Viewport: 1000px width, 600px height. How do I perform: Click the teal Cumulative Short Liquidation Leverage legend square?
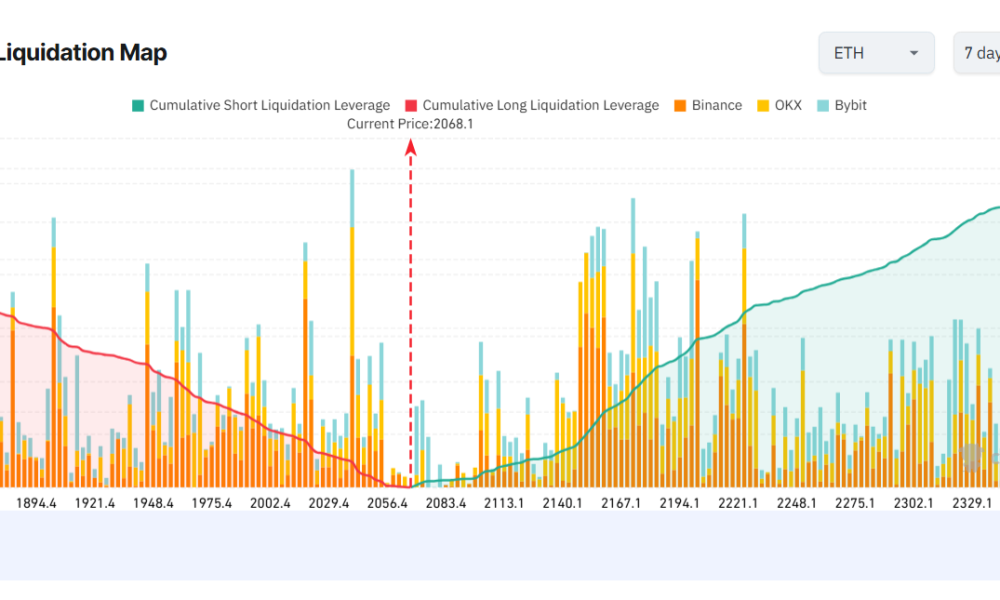coord(137,105)
